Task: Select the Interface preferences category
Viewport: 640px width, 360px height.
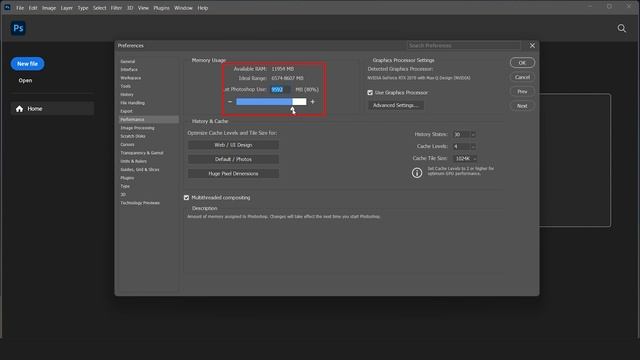Action: 129,69
